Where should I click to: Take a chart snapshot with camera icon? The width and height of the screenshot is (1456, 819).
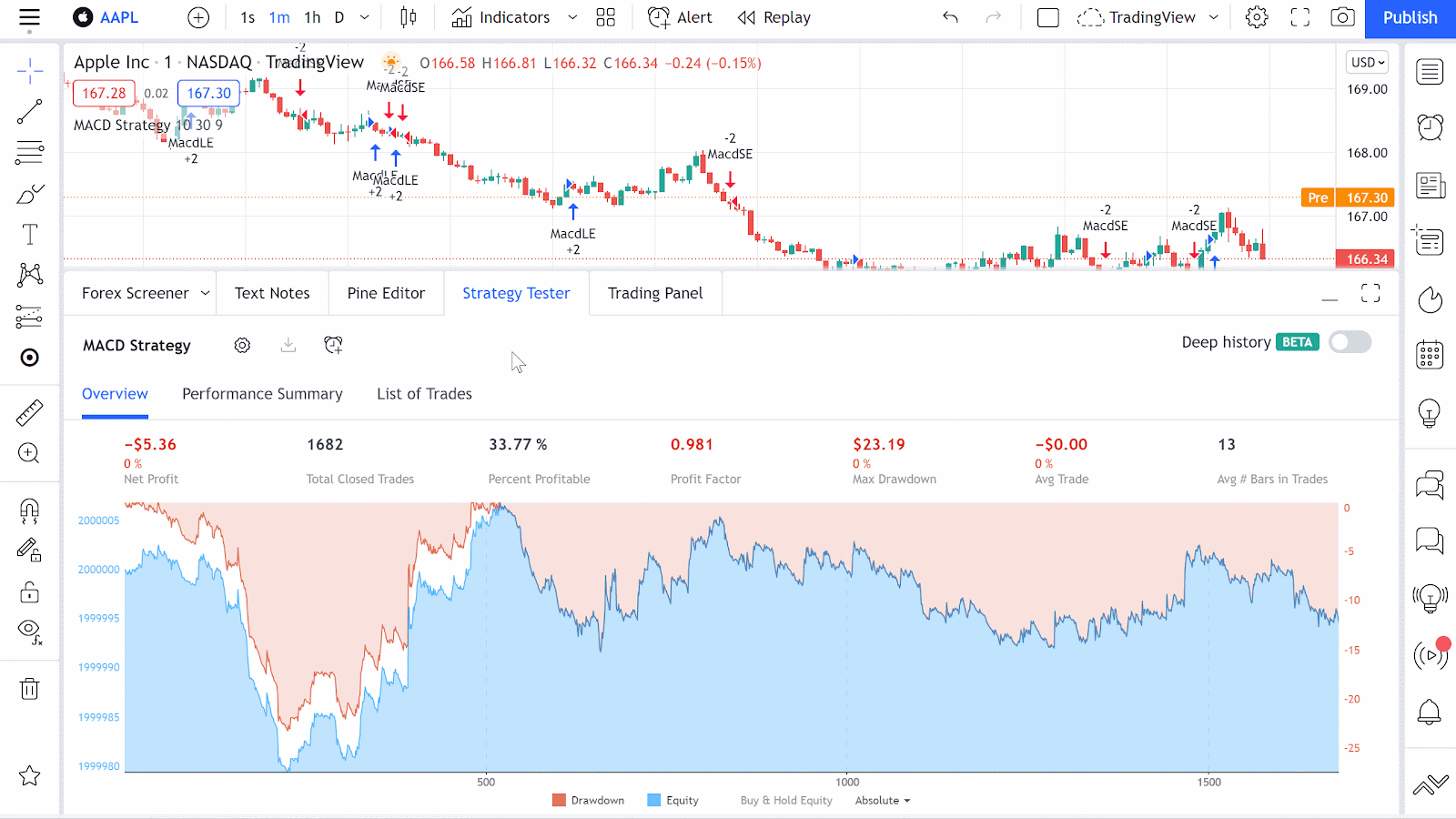pyautogui.click(x=1342, y=17)
